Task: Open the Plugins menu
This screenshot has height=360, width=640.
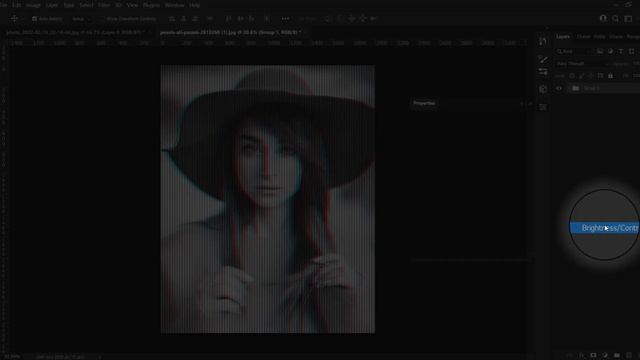Action: pos(151,5)
